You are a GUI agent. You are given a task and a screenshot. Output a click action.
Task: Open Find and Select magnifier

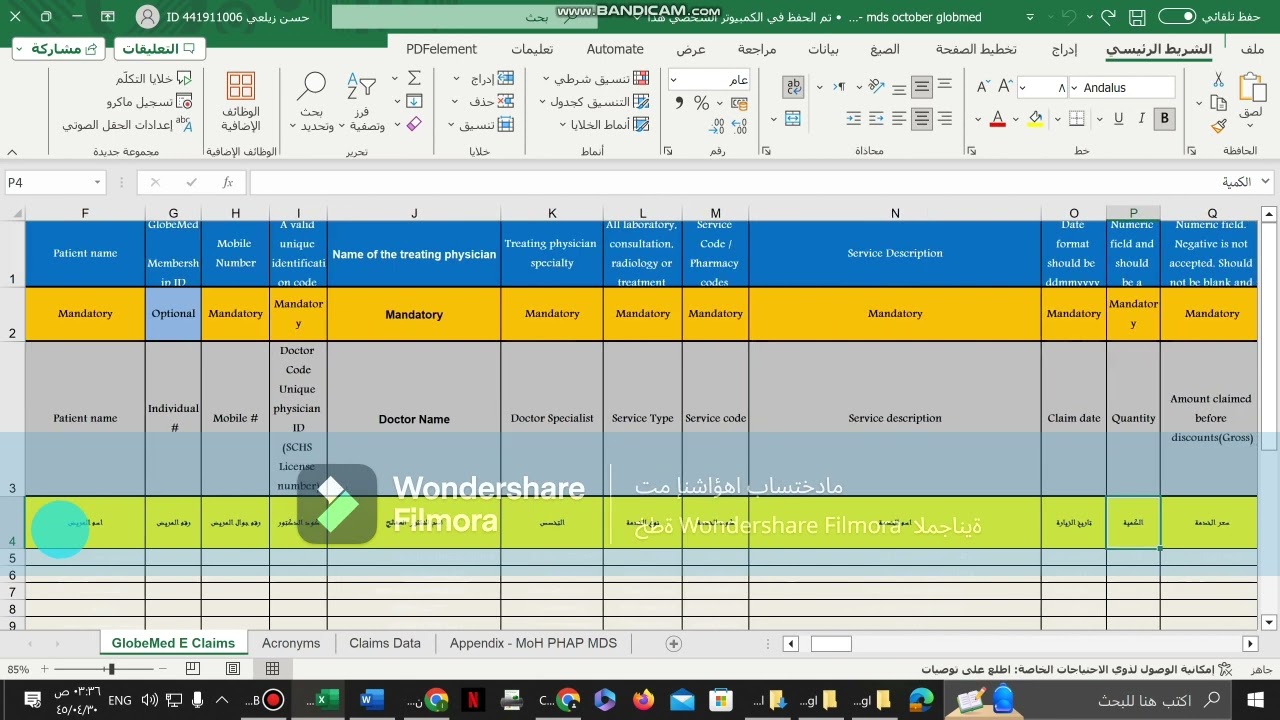313,102
